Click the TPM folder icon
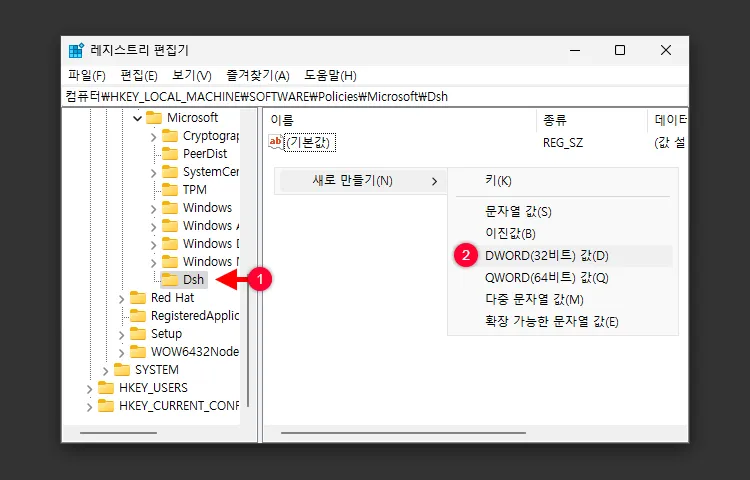Viewport: 750px width, 480px height. (170, 190)
